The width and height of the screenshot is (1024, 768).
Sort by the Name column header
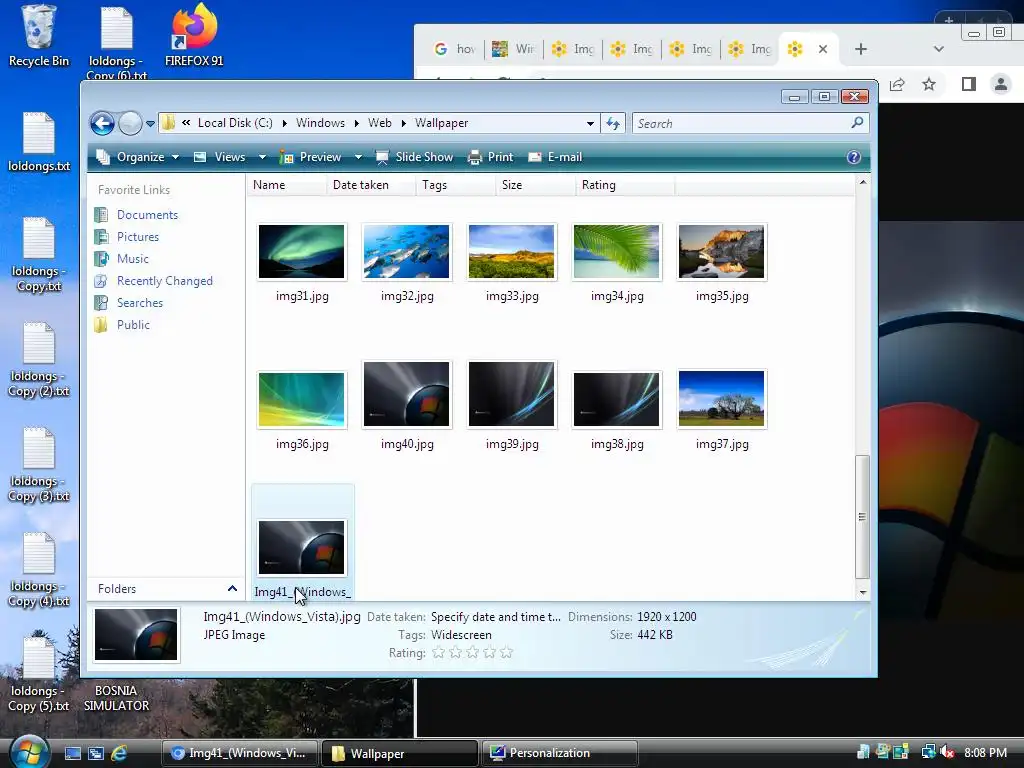(286, 185)
